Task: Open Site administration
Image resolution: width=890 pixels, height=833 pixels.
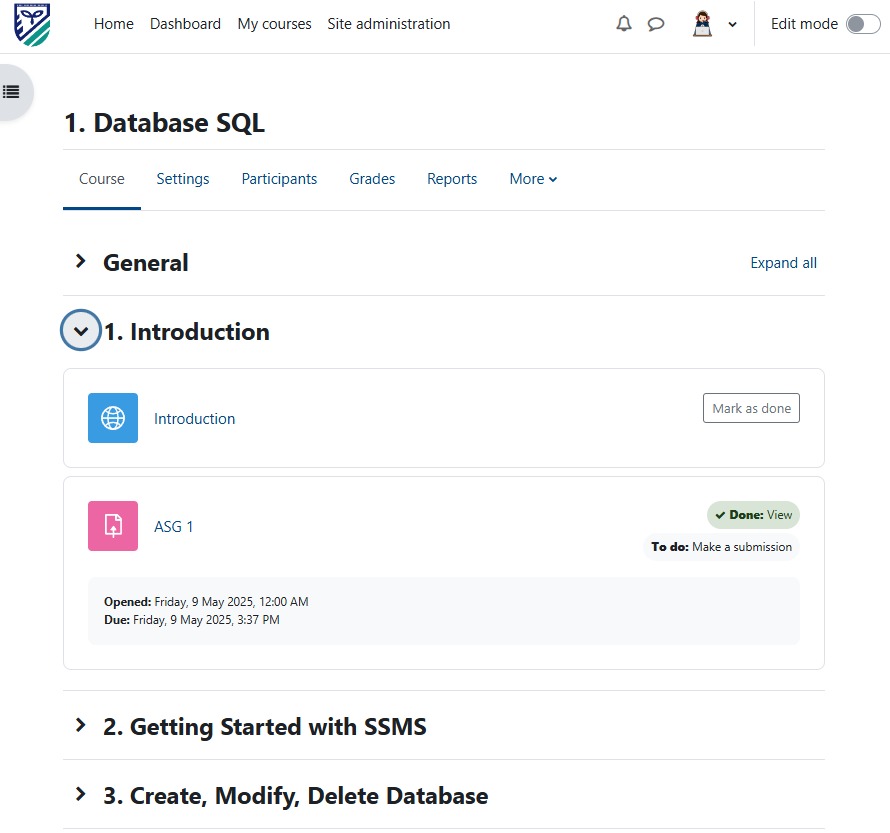Action: [389, 23]
